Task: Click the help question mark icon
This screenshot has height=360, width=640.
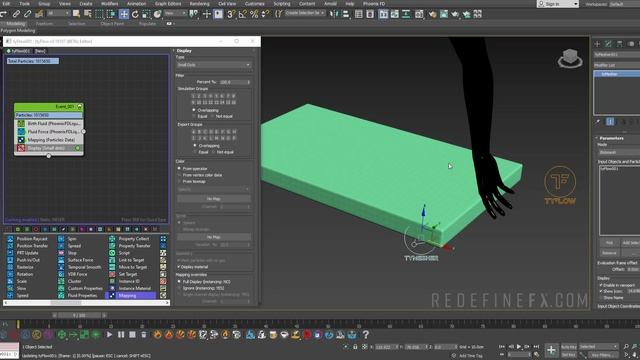Action: tap(366, 335)
